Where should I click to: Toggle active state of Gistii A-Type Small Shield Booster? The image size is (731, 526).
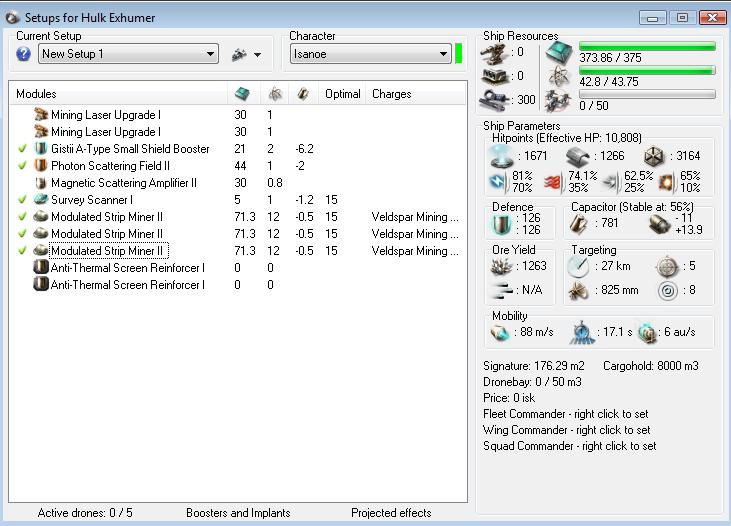22,149
